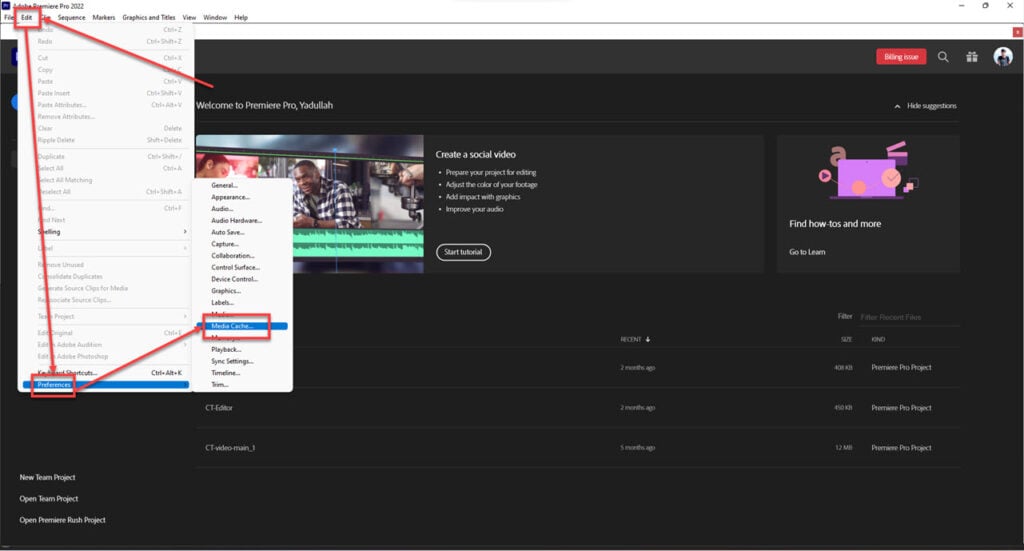Select Media Cache... in Preferences submenu
The image size is (1024, 551).
(242, 326)
